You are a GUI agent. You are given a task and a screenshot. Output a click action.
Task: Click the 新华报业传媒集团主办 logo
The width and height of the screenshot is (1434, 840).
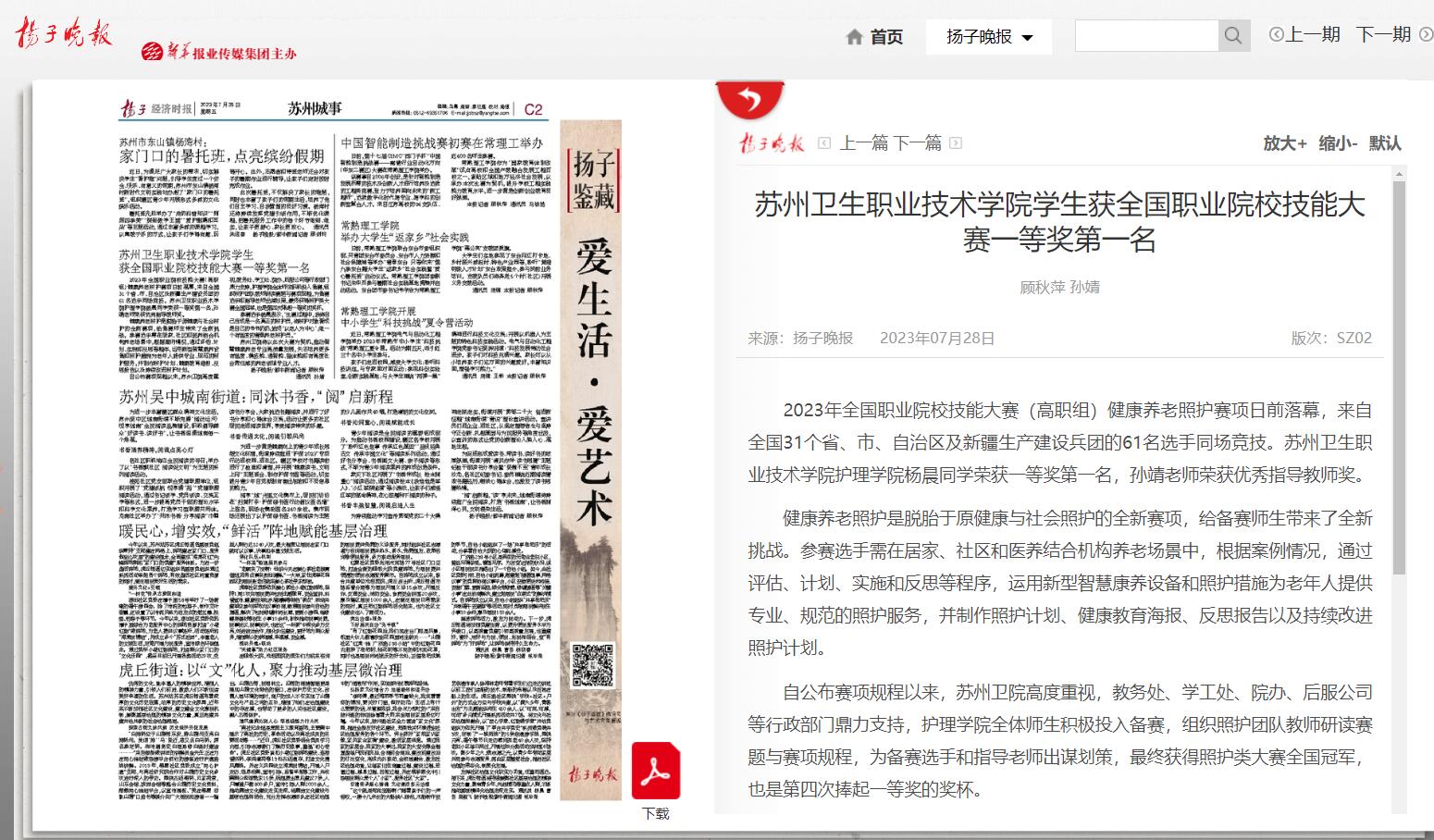tap(219, 52)
